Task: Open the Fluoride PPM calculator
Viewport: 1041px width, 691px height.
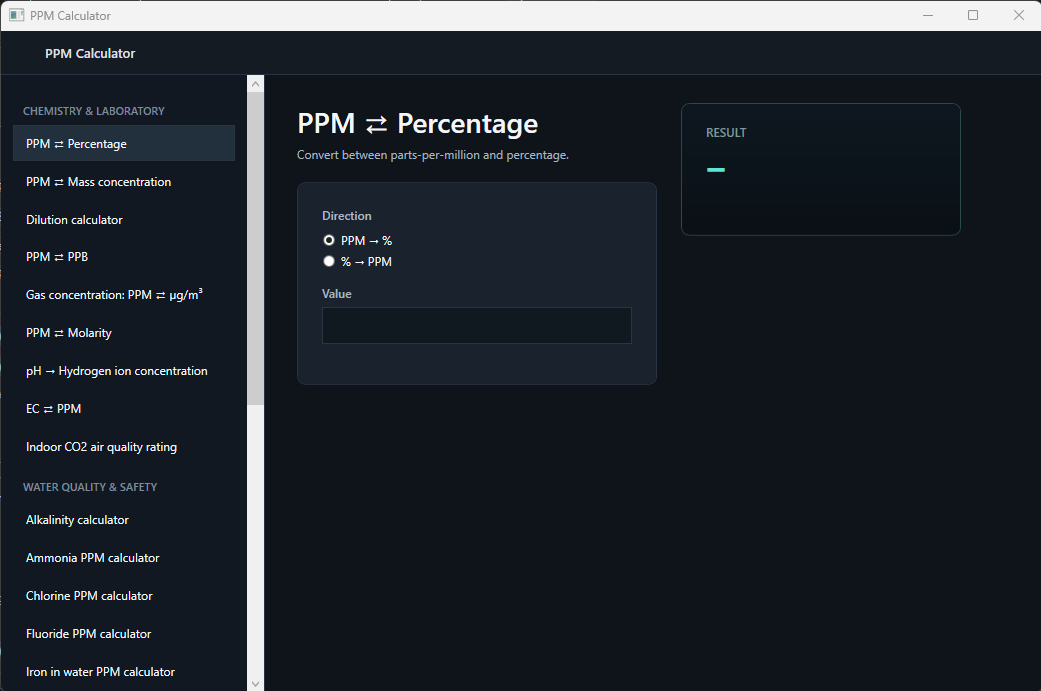Action: tap(123, 634)
